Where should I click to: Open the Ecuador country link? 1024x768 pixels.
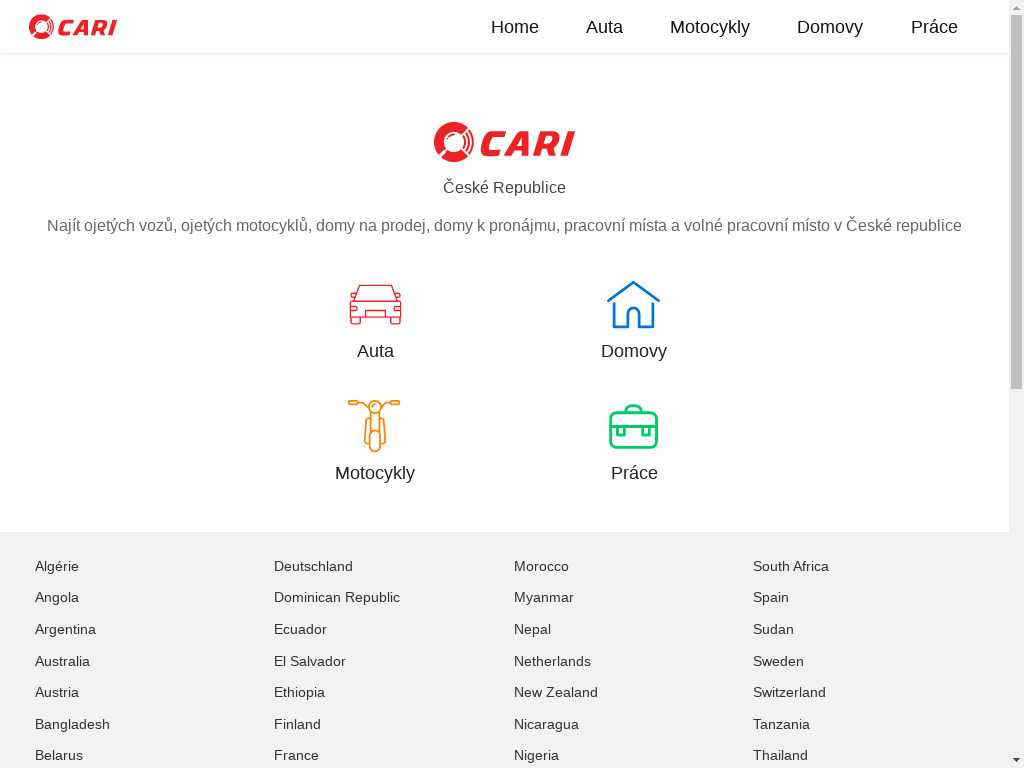(300, 630)
